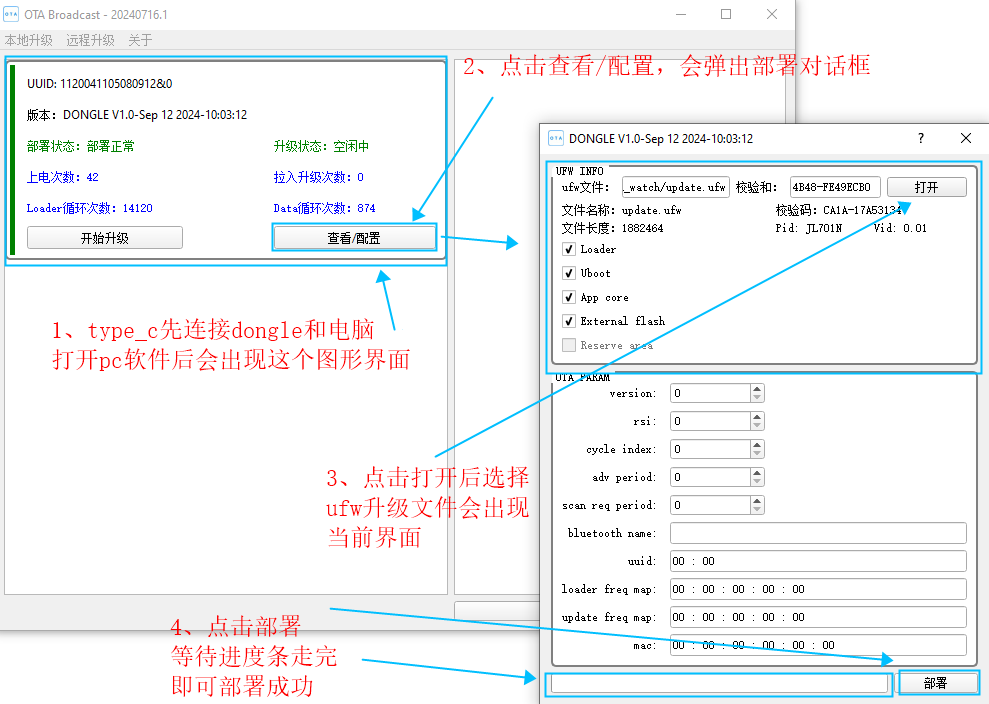Click the 部署状态: 部署正常 status text
989x704 pixels.
(81, 146)
